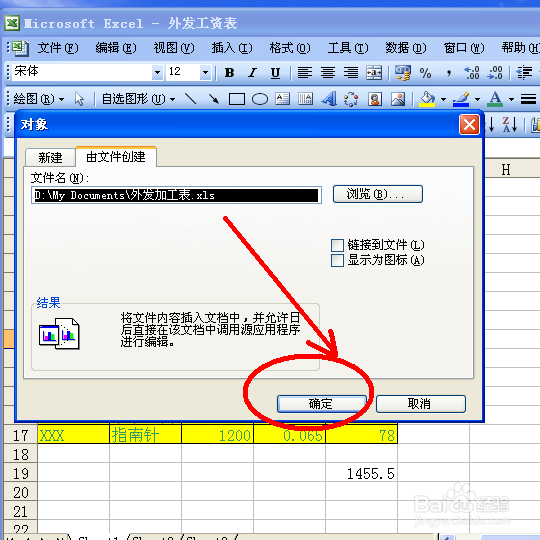Select the 由文件创建 tab

[x=116, y=157]
